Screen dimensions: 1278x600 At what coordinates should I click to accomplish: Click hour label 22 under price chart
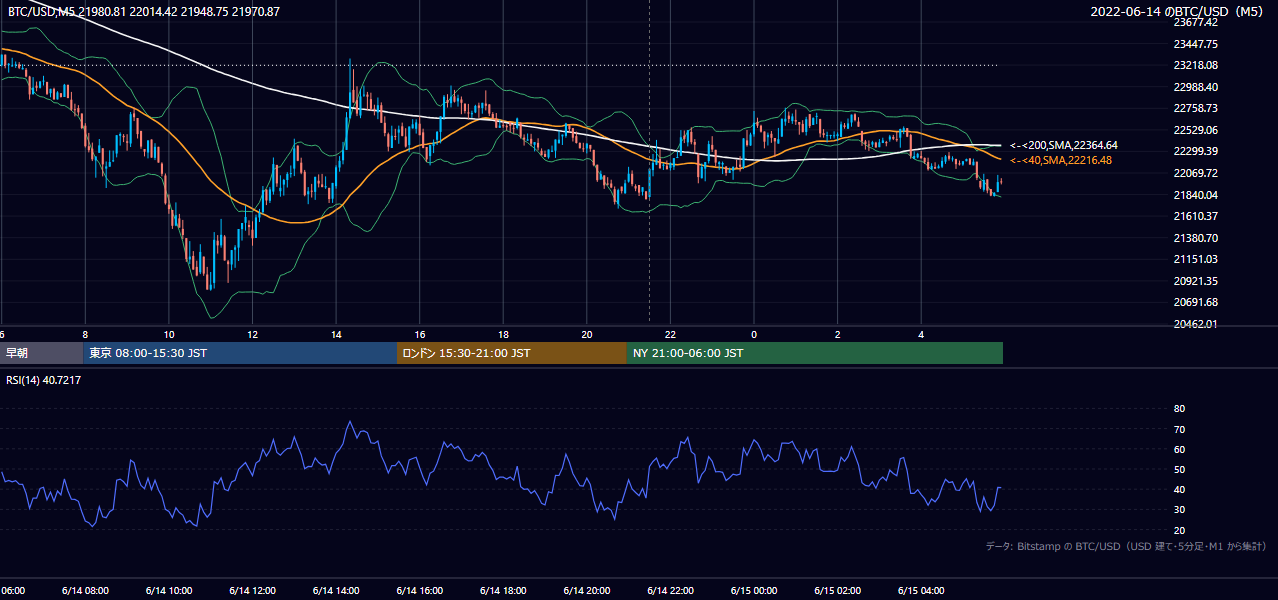pyautogui.click(x=670, y=335)
